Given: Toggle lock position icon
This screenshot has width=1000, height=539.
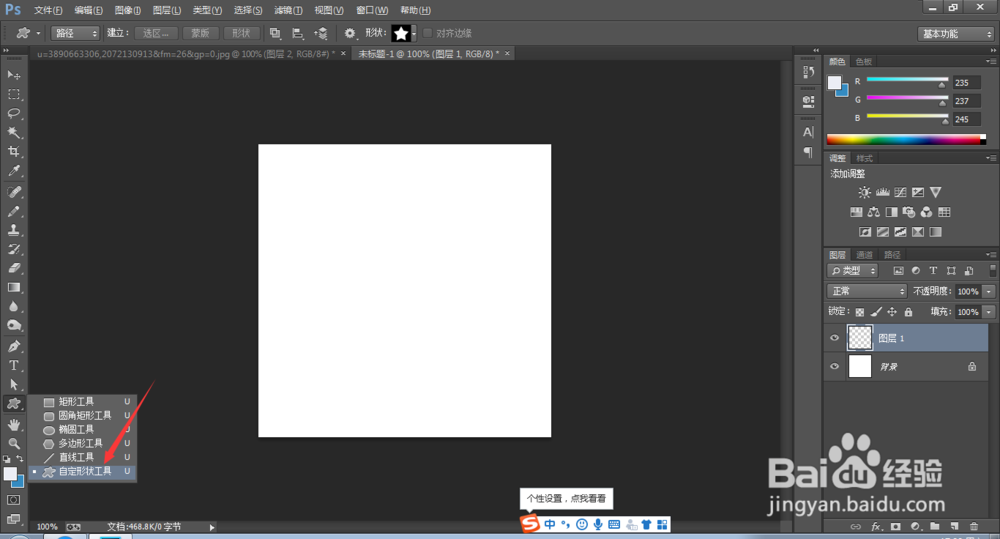Looking at the screenshot, I should [x=892, y=312].
